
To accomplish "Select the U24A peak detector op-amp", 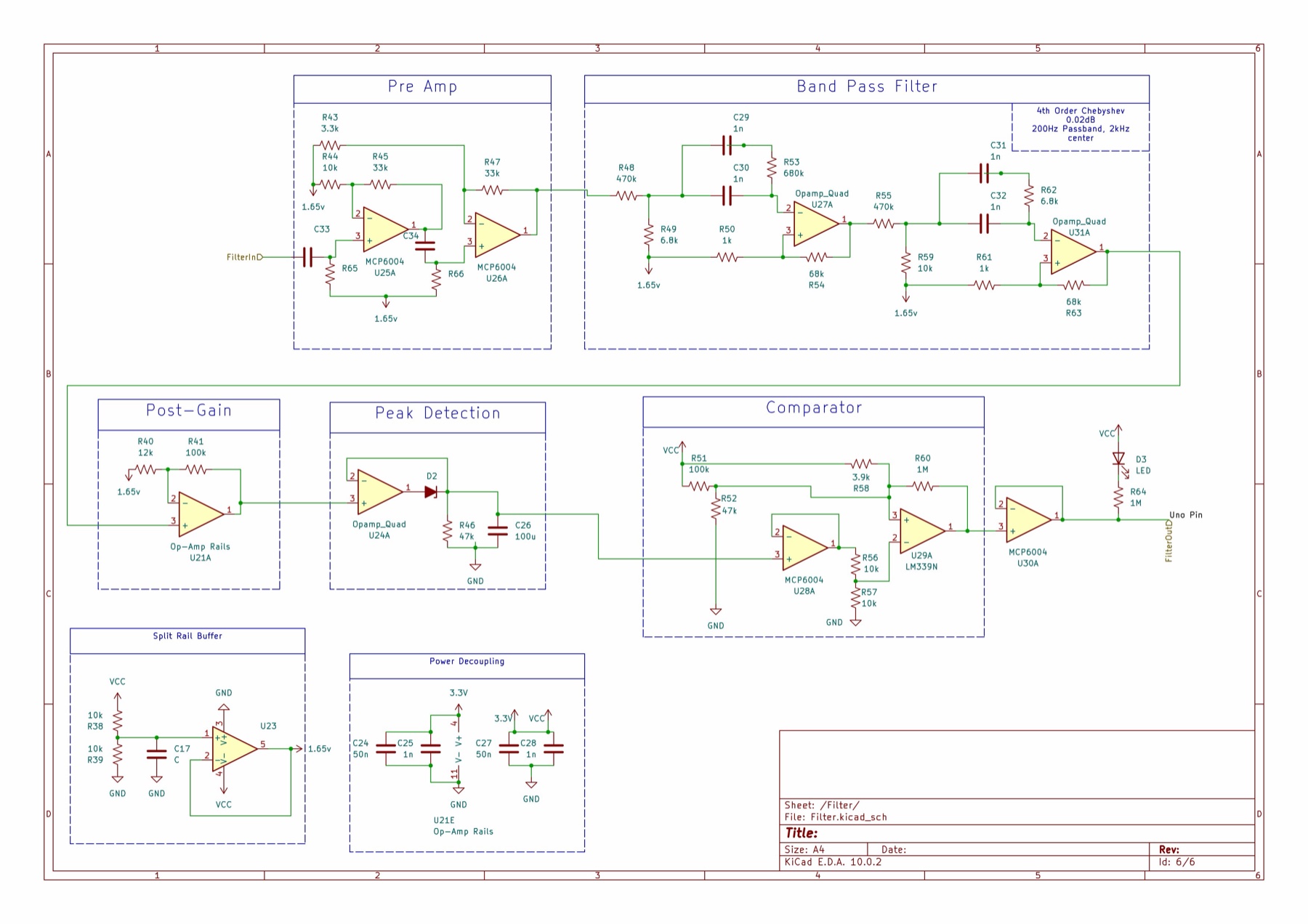I will click(380, 492).
